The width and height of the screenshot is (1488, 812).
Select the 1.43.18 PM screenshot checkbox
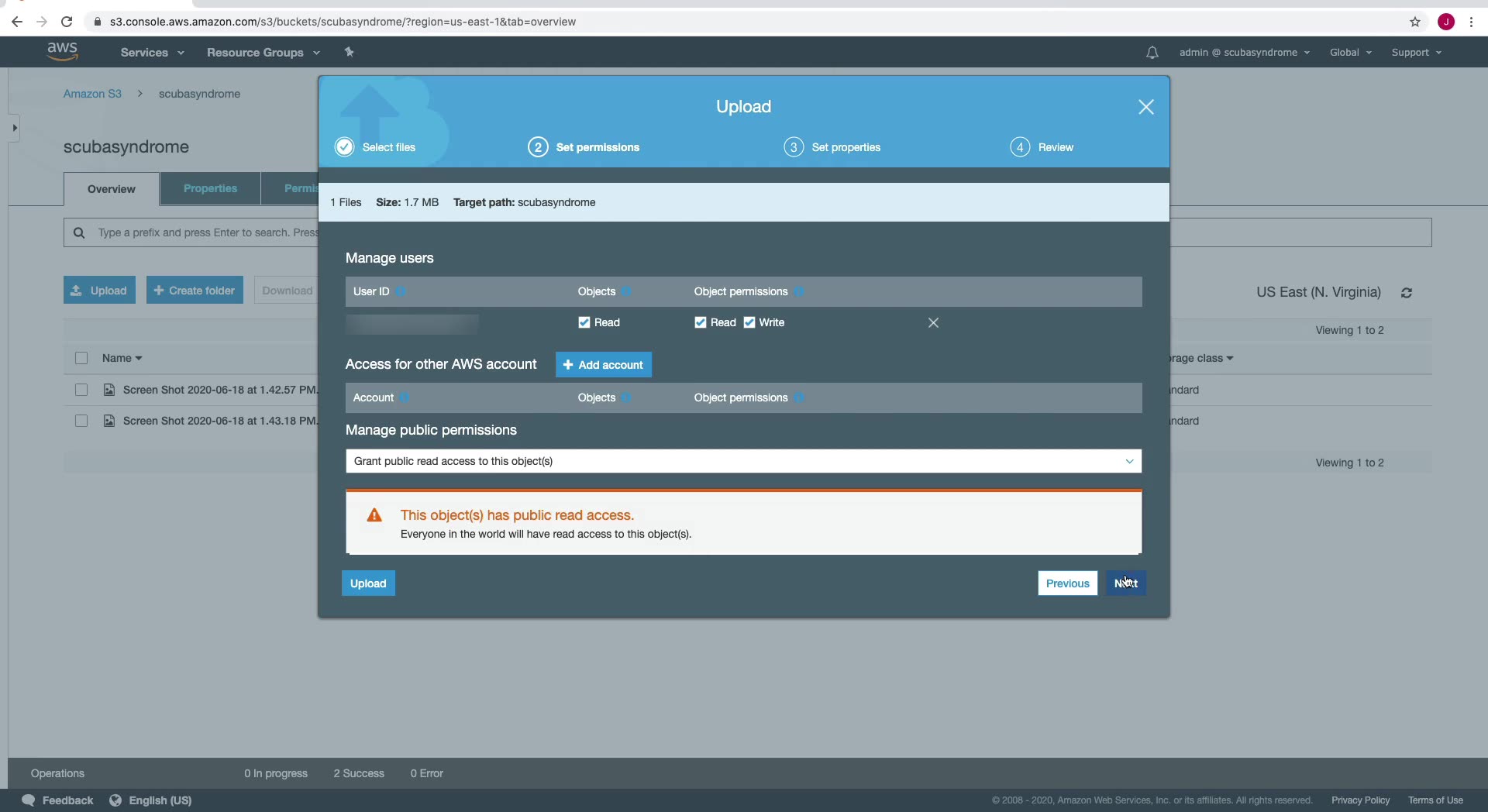(x=81, y=421)
